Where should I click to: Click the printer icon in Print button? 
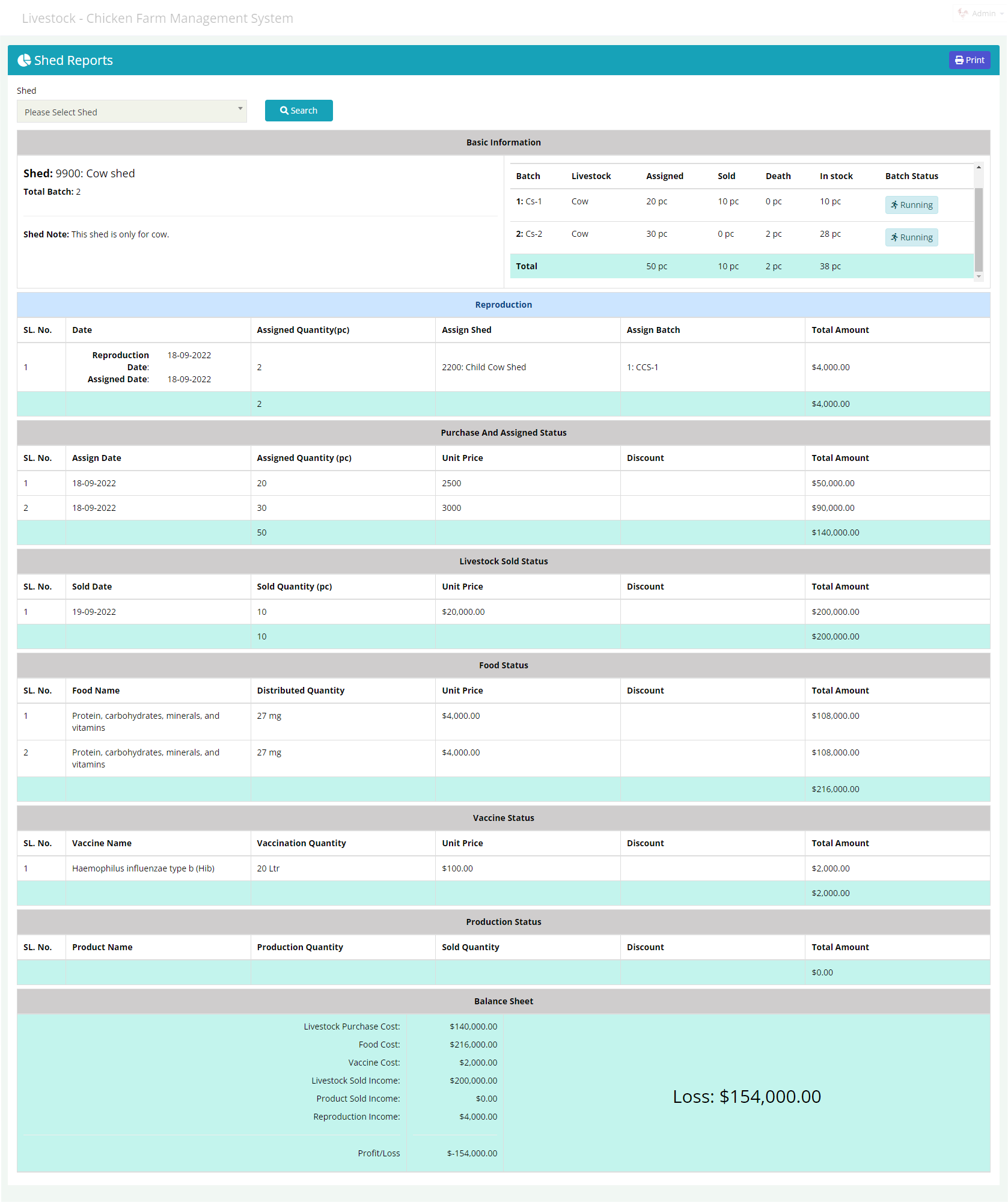pyautogui.click(x=959, y=60)
